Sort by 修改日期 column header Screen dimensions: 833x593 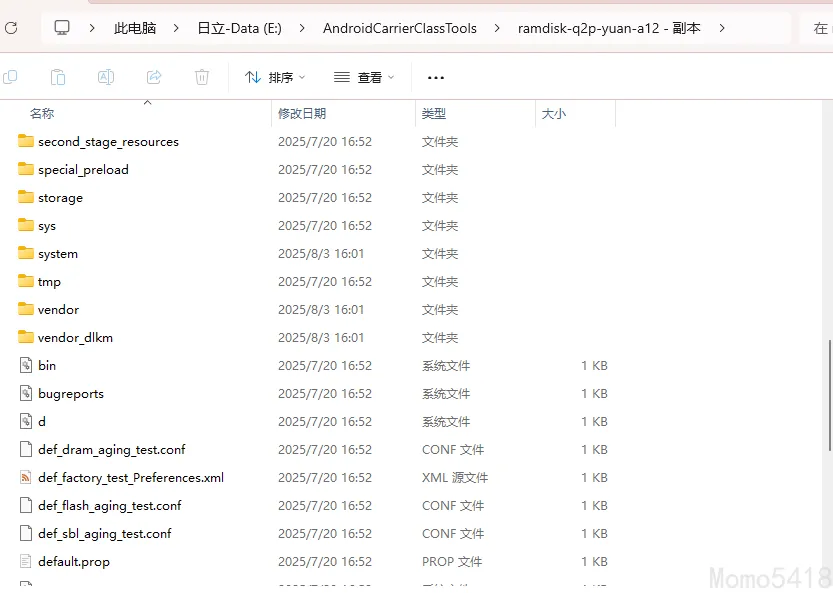tap(302, 114)
